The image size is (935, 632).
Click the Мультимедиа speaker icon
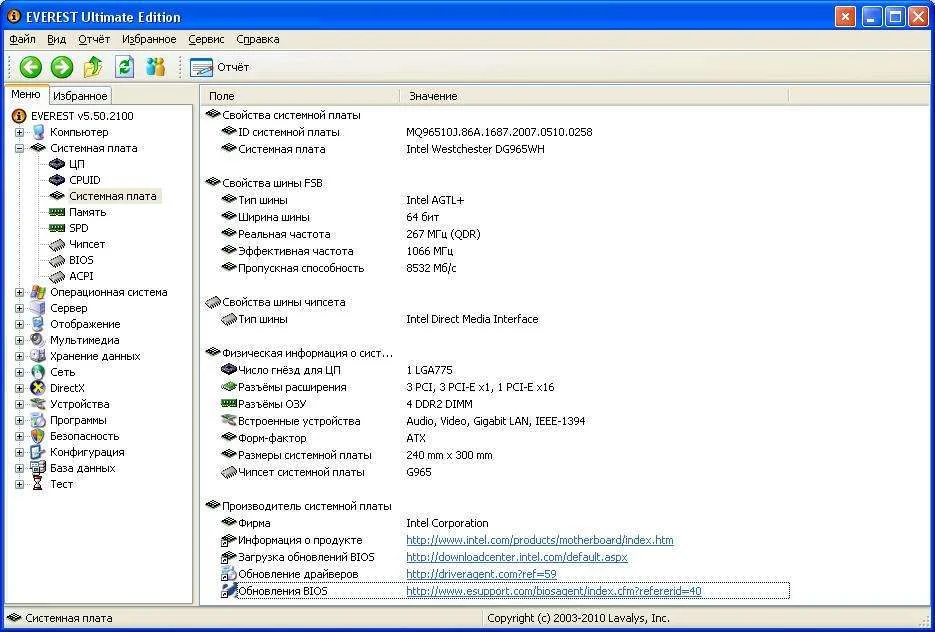point(38,340)
